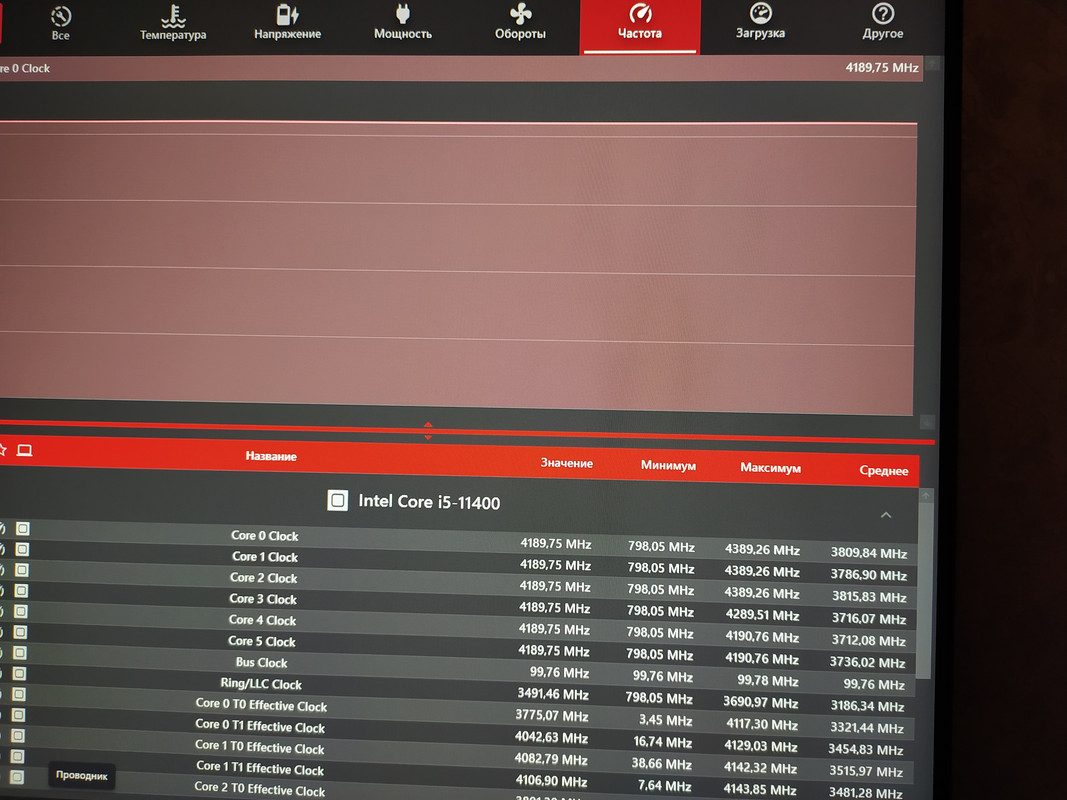1067x800 pixels.
Task: Click the graph scrollbar up arrow
Action: (932, 63)
